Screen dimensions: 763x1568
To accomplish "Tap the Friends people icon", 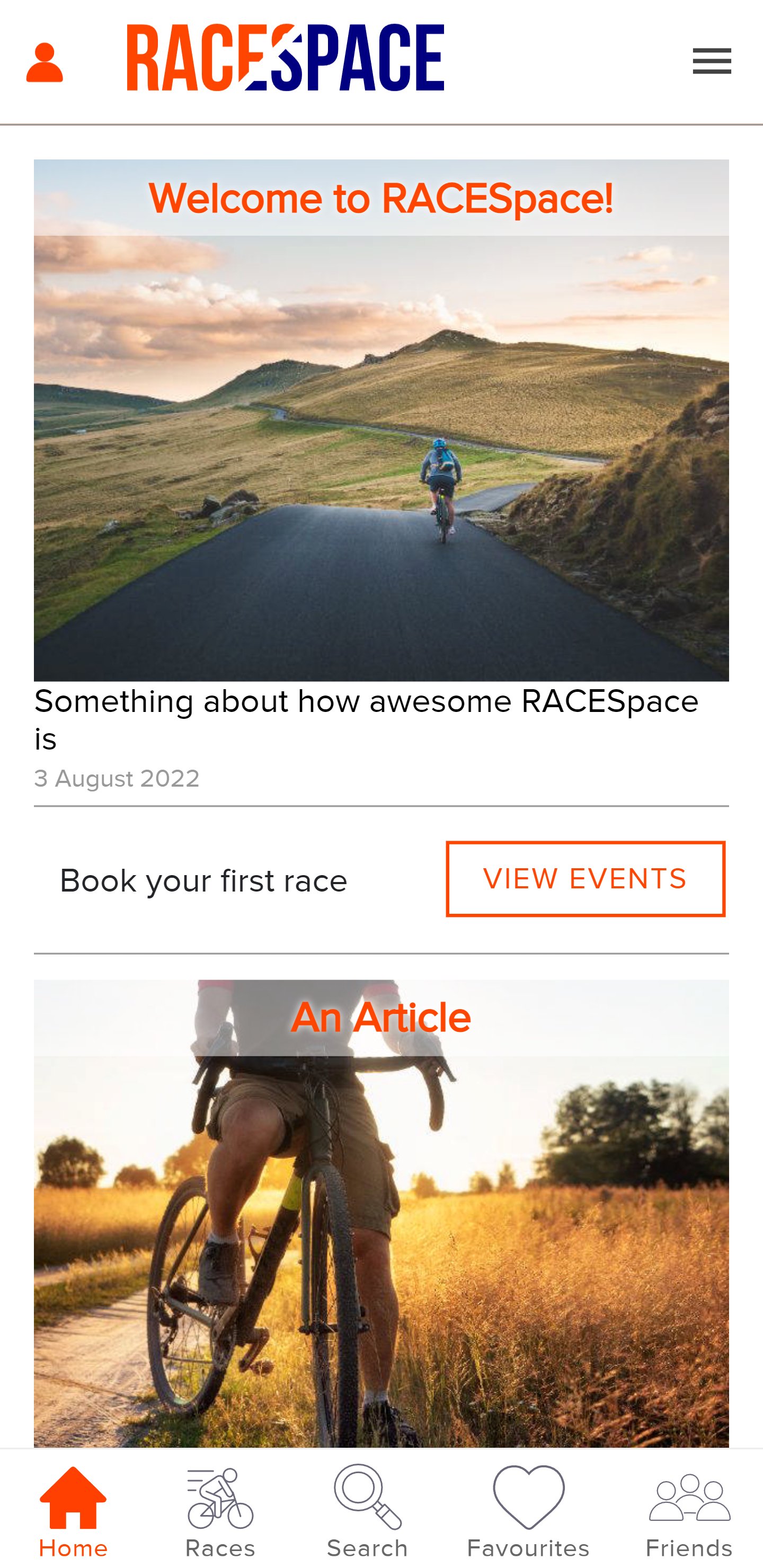I will click(x=689, y=1498).
